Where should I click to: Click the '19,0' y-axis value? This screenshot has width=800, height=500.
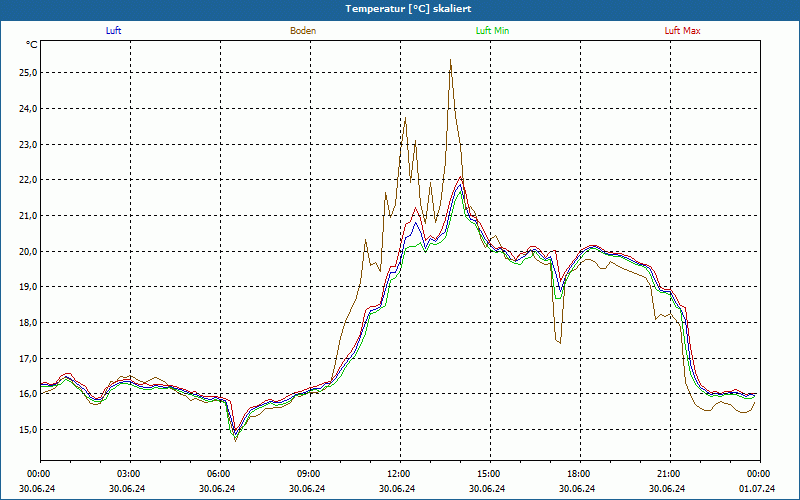28,287
